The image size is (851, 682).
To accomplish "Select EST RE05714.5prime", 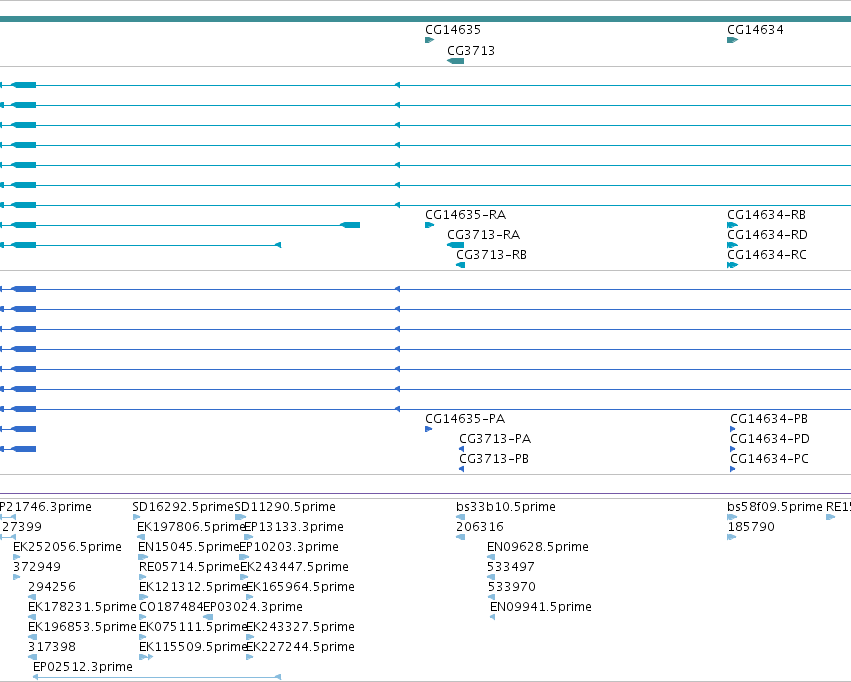I will point(189,567).
